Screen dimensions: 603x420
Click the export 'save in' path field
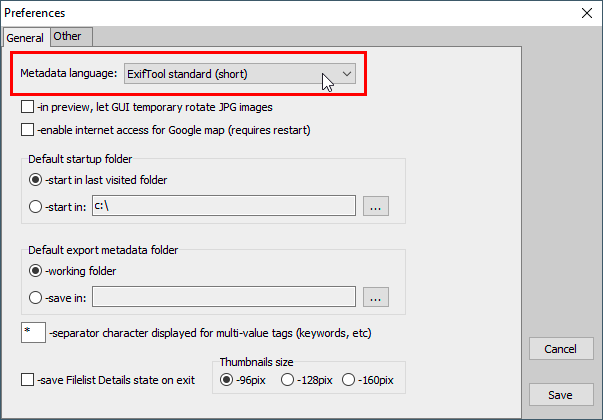(x=222, y=296)
